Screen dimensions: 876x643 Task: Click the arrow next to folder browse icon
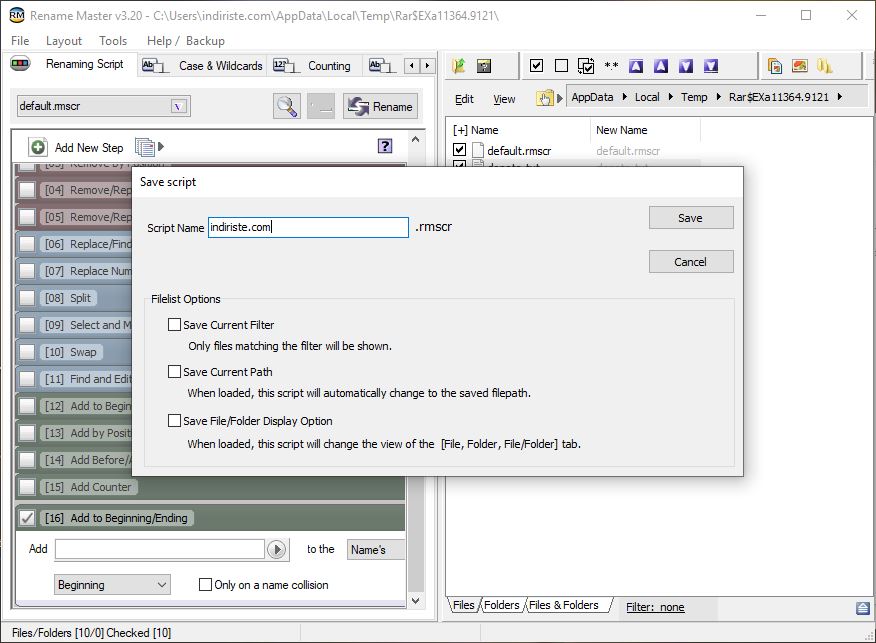(x=559, y=98)
